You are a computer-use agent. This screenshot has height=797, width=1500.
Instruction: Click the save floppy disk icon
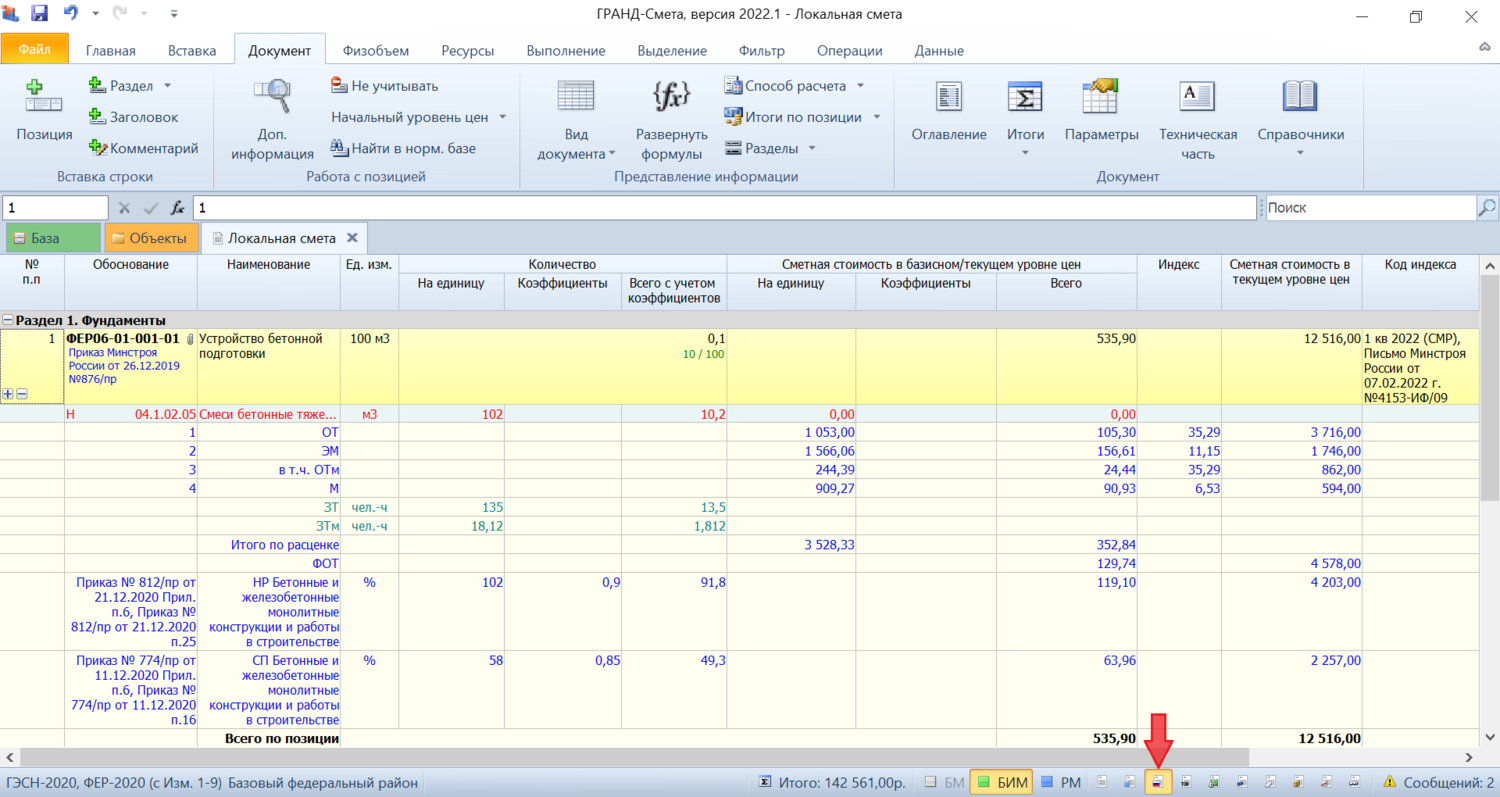tap(39, 15)
